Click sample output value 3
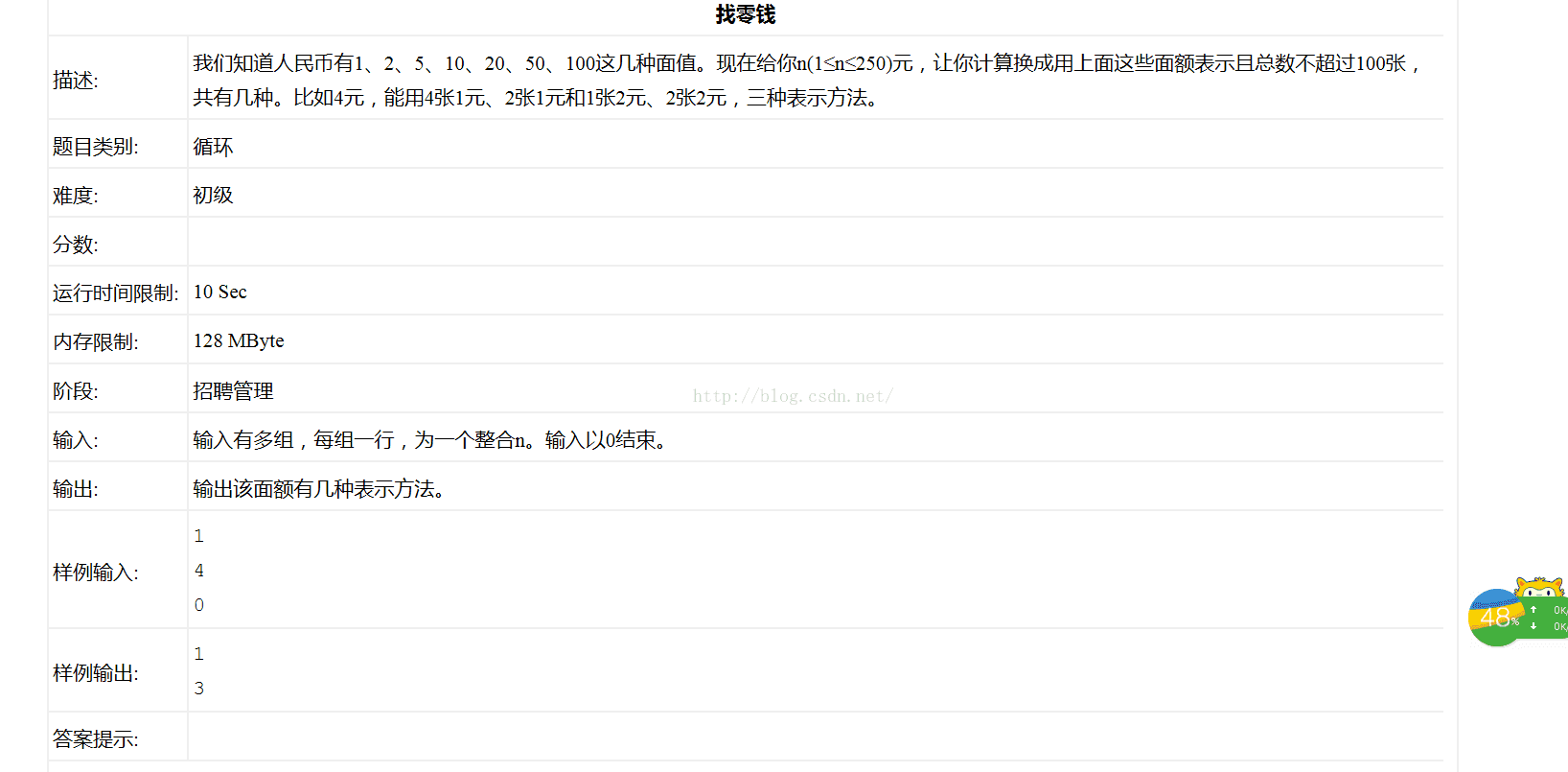The height and width of the screenshot is (772, 1568). pos(198,689)
